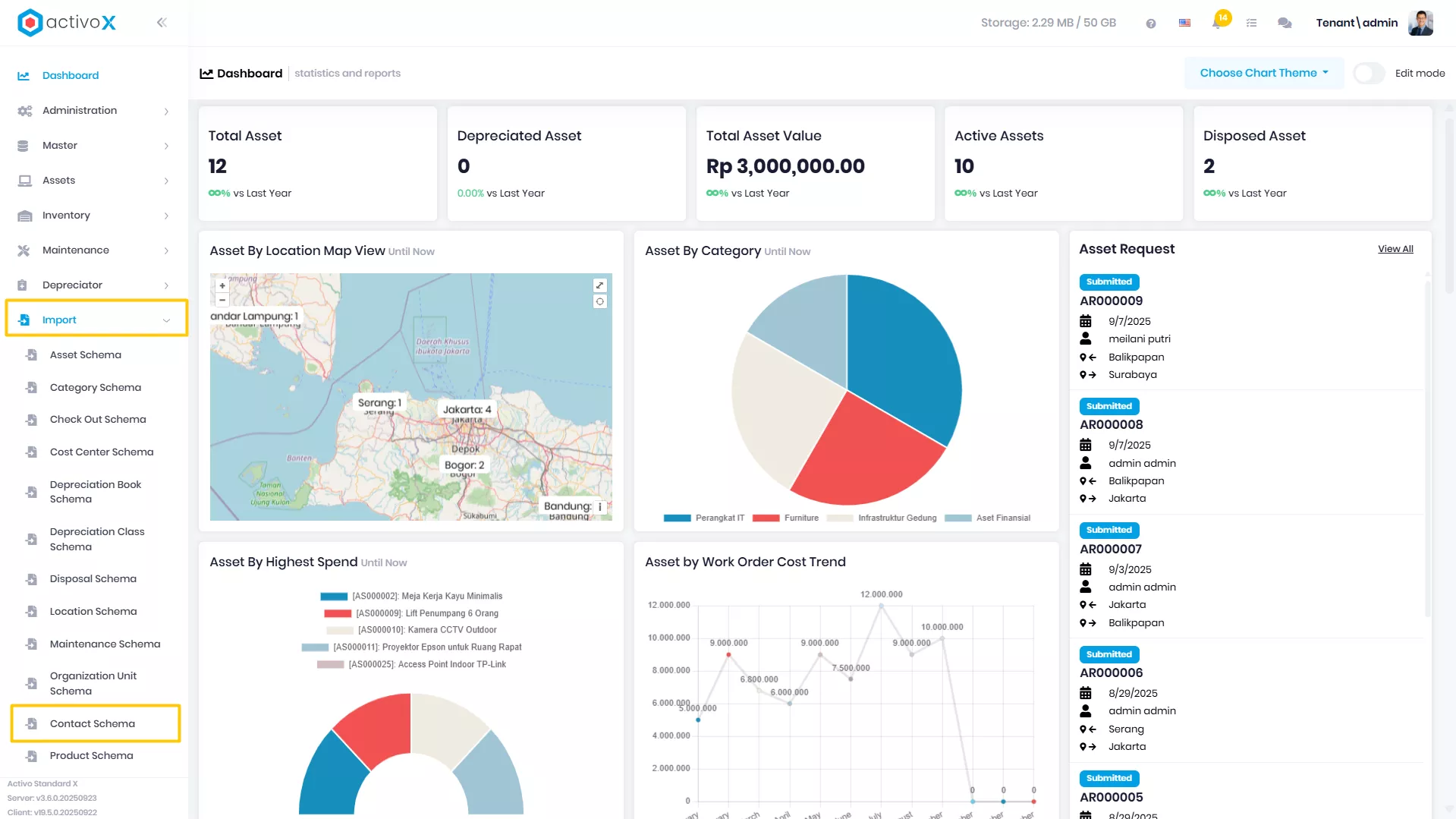
Task: Click the Disposal Schema import icon
Action: [x=31, y=579]
